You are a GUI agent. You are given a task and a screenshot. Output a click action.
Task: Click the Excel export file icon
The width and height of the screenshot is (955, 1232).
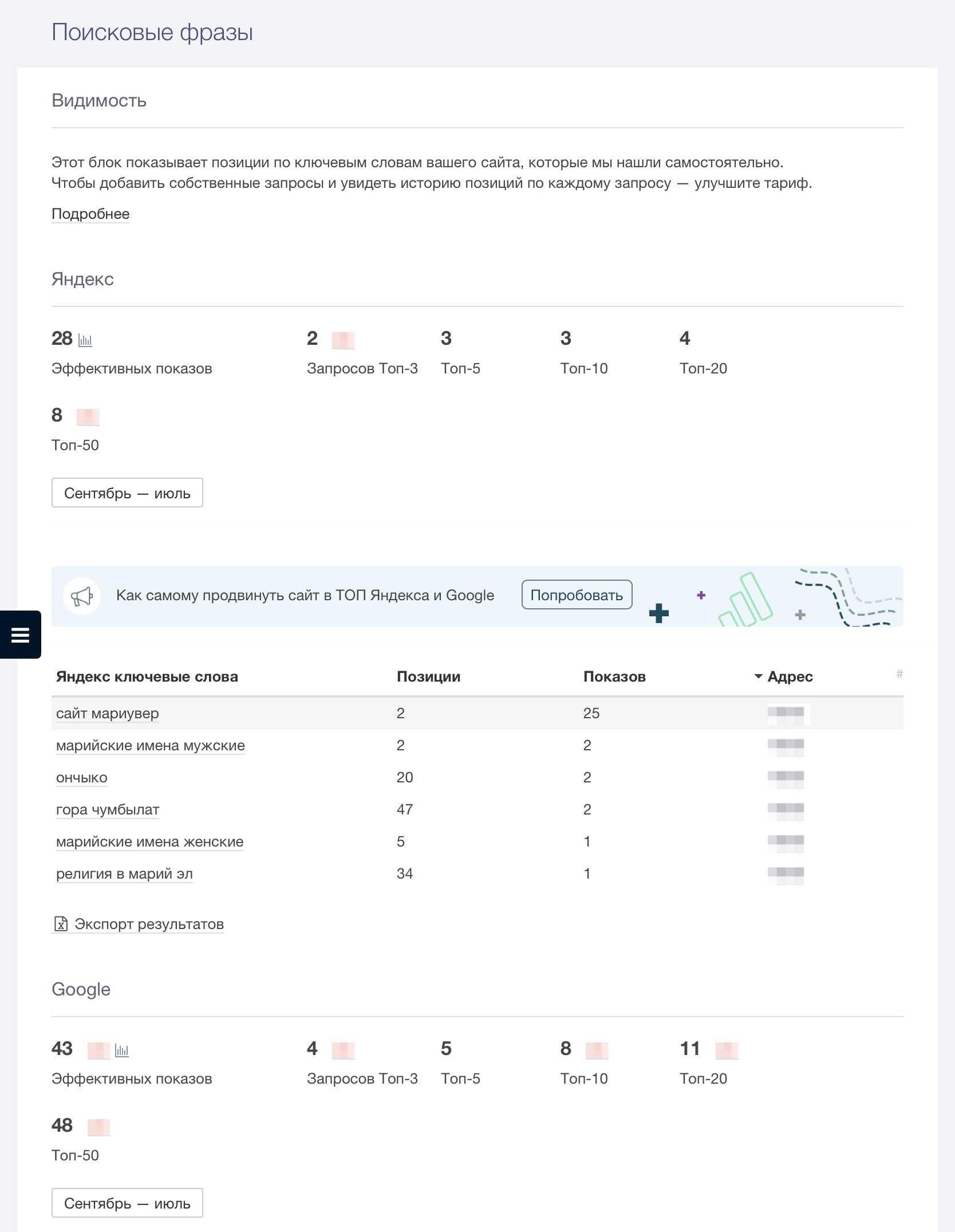pyautogui.click(x=61, y=924)
